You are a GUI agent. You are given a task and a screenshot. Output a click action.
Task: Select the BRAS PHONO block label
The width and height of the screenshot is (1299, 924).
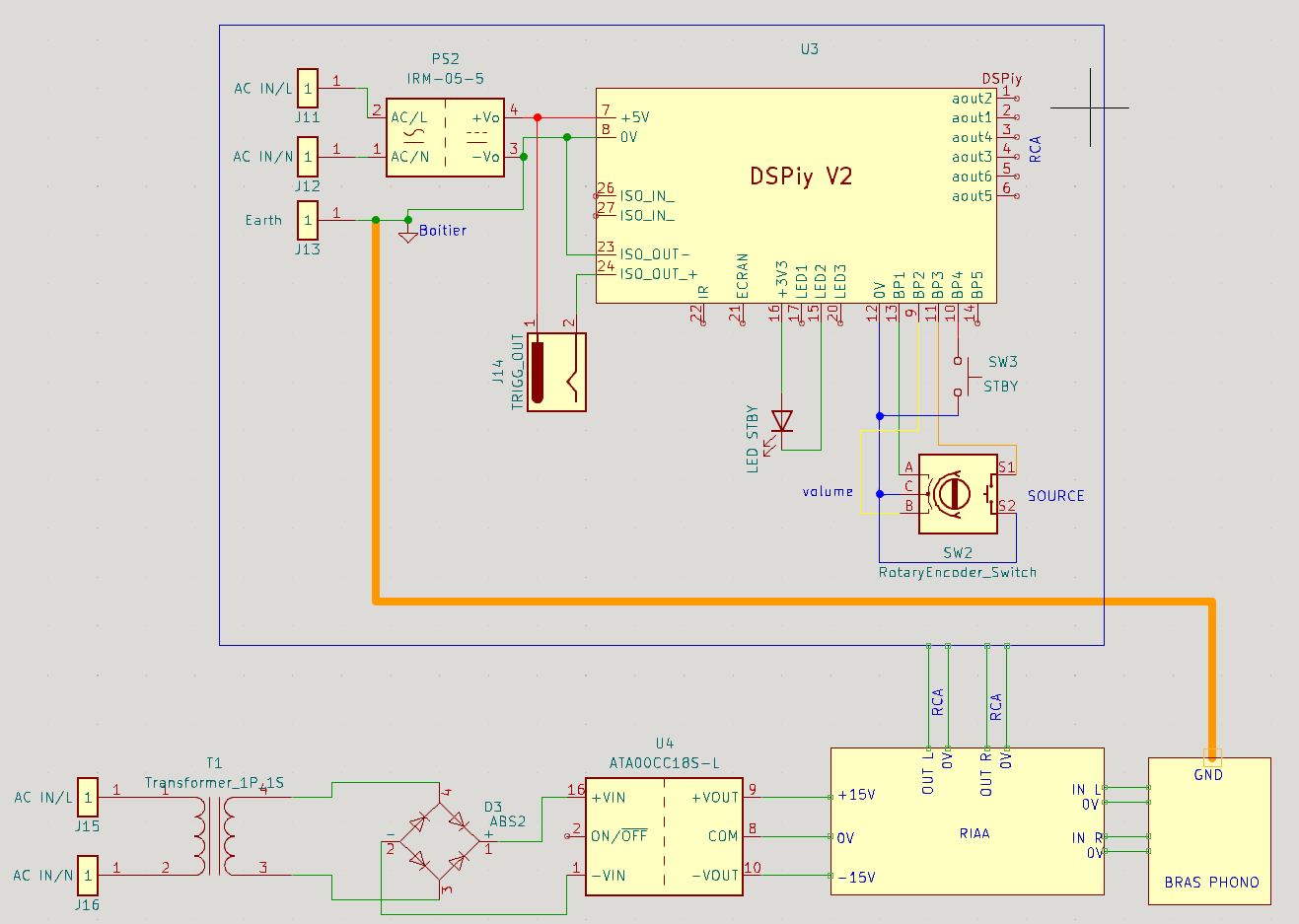point(1211,883)
